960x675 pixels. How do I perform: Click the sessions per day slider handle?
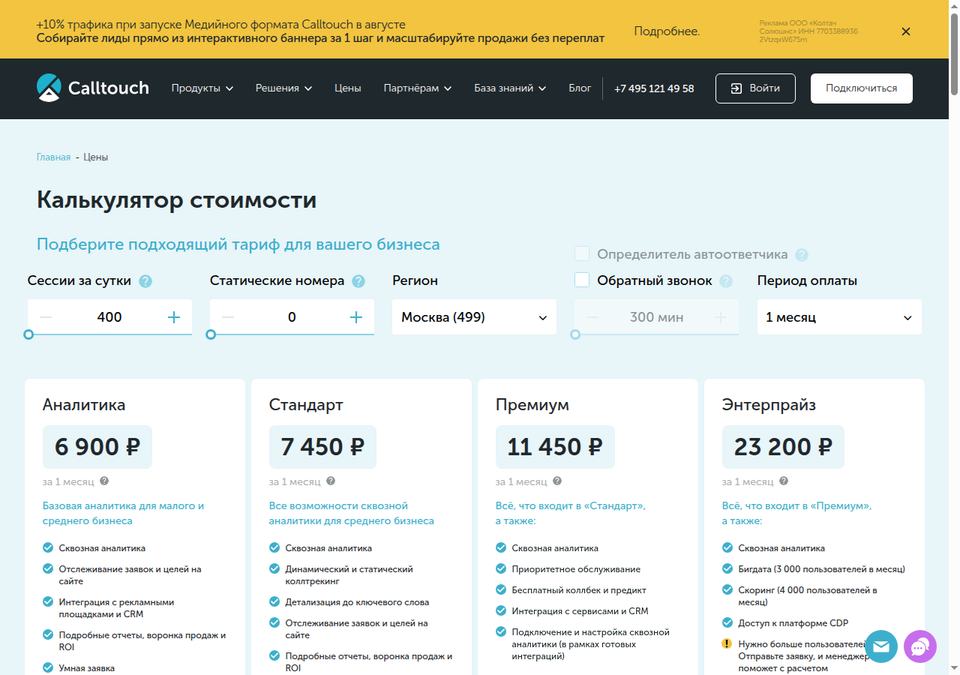pos(28,334)
